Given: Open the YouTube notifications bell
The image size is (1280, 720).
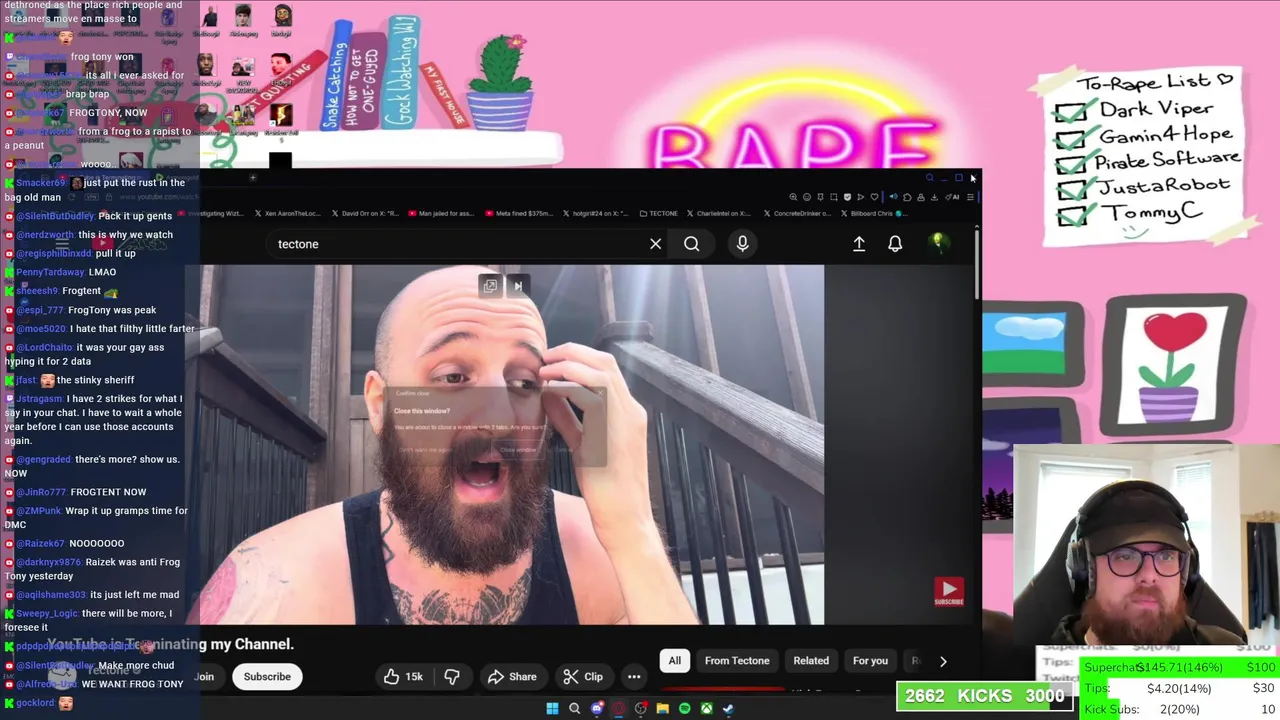Looking at the screenshot, I should [x=895, y=244].
